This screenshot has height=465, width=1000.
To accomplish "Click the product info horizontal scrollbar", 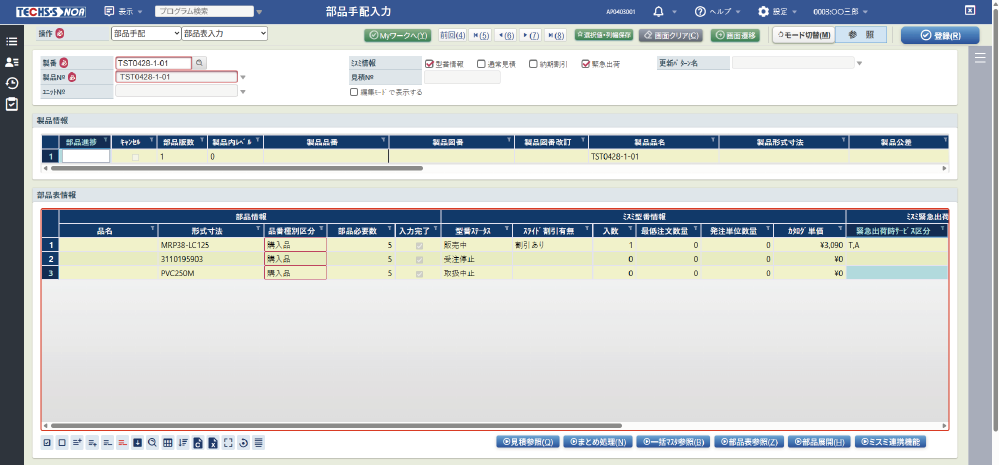I will point(237,168).
